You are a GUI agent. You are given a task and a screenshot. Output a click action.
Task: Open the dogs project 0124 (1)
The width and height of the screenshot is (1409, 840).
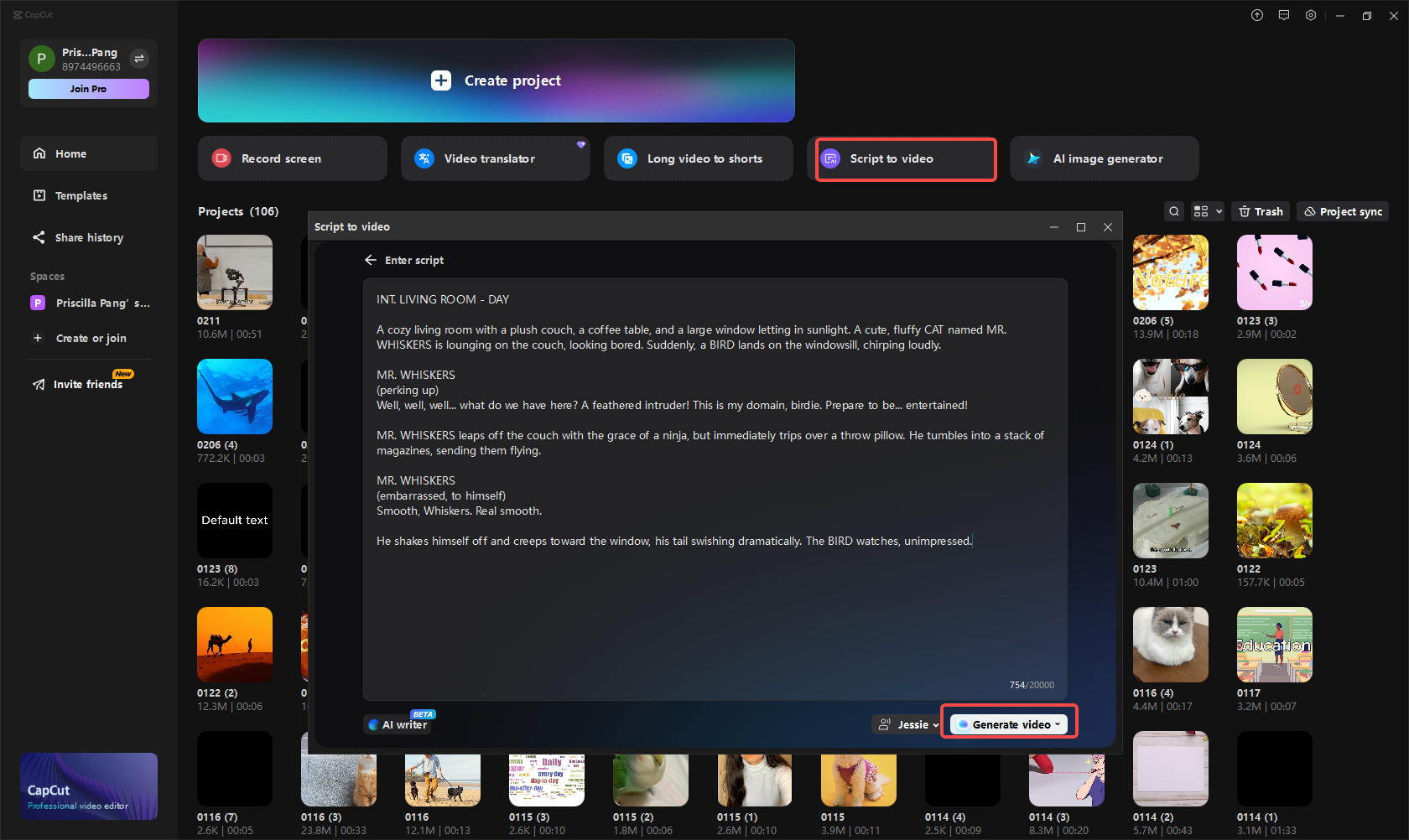point(1171,397)
